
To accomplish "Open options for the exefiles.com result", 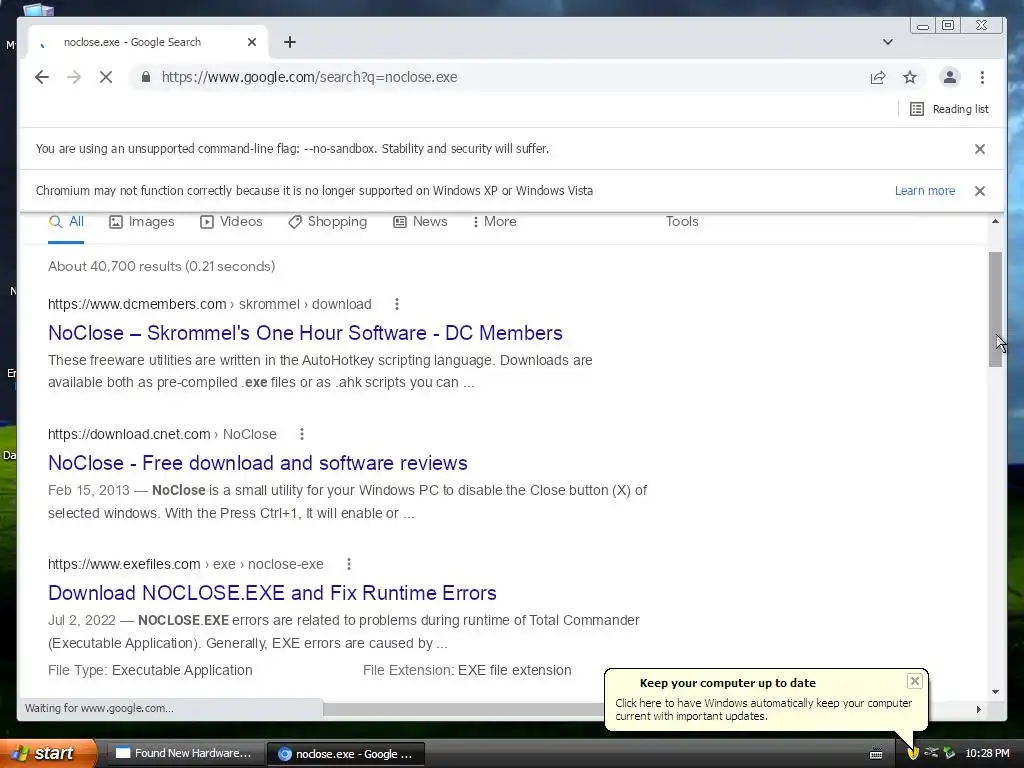I will click(x=349, y=564).
